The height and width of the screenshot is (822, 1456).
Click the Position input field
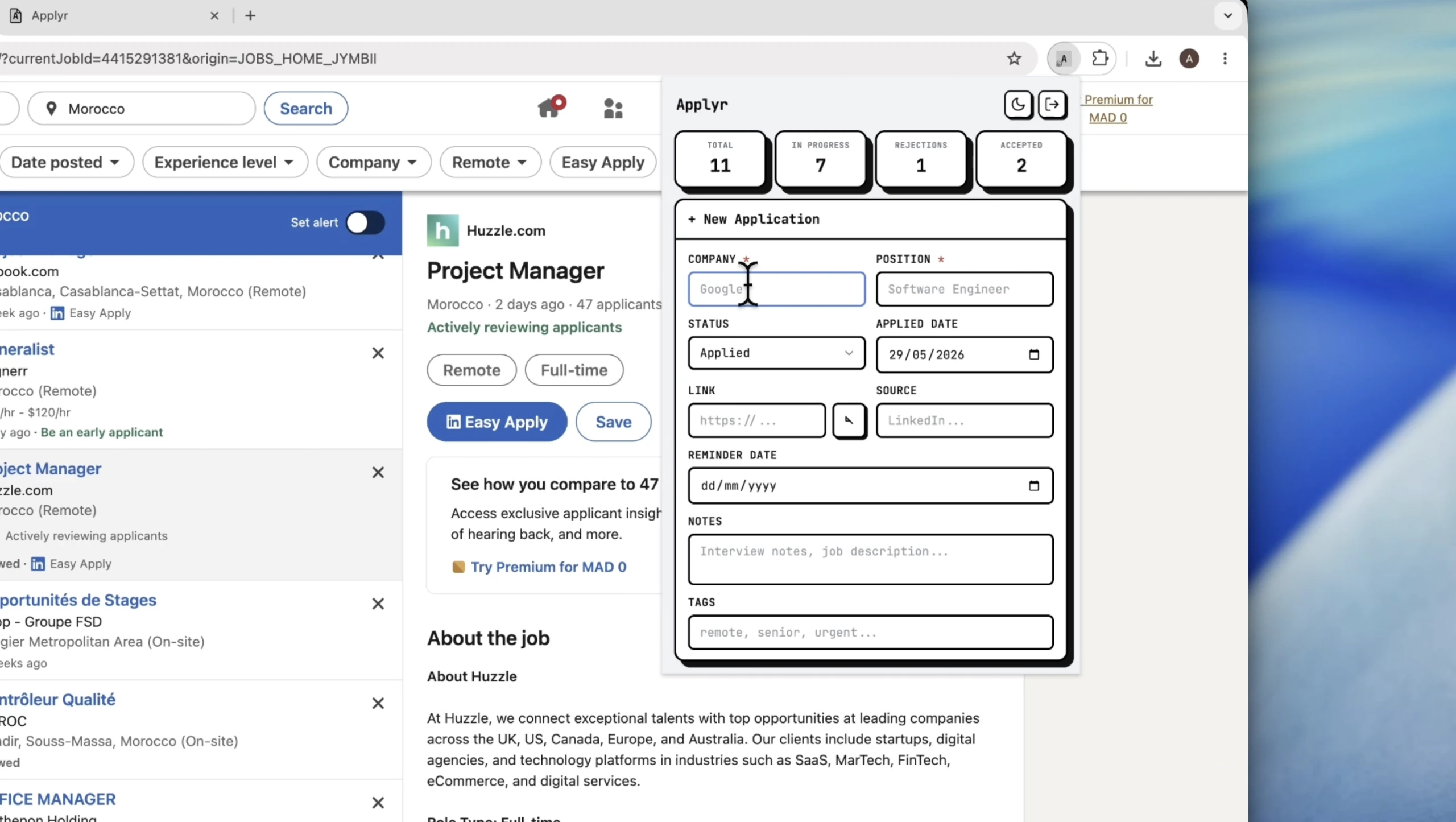tap(965, 289)
